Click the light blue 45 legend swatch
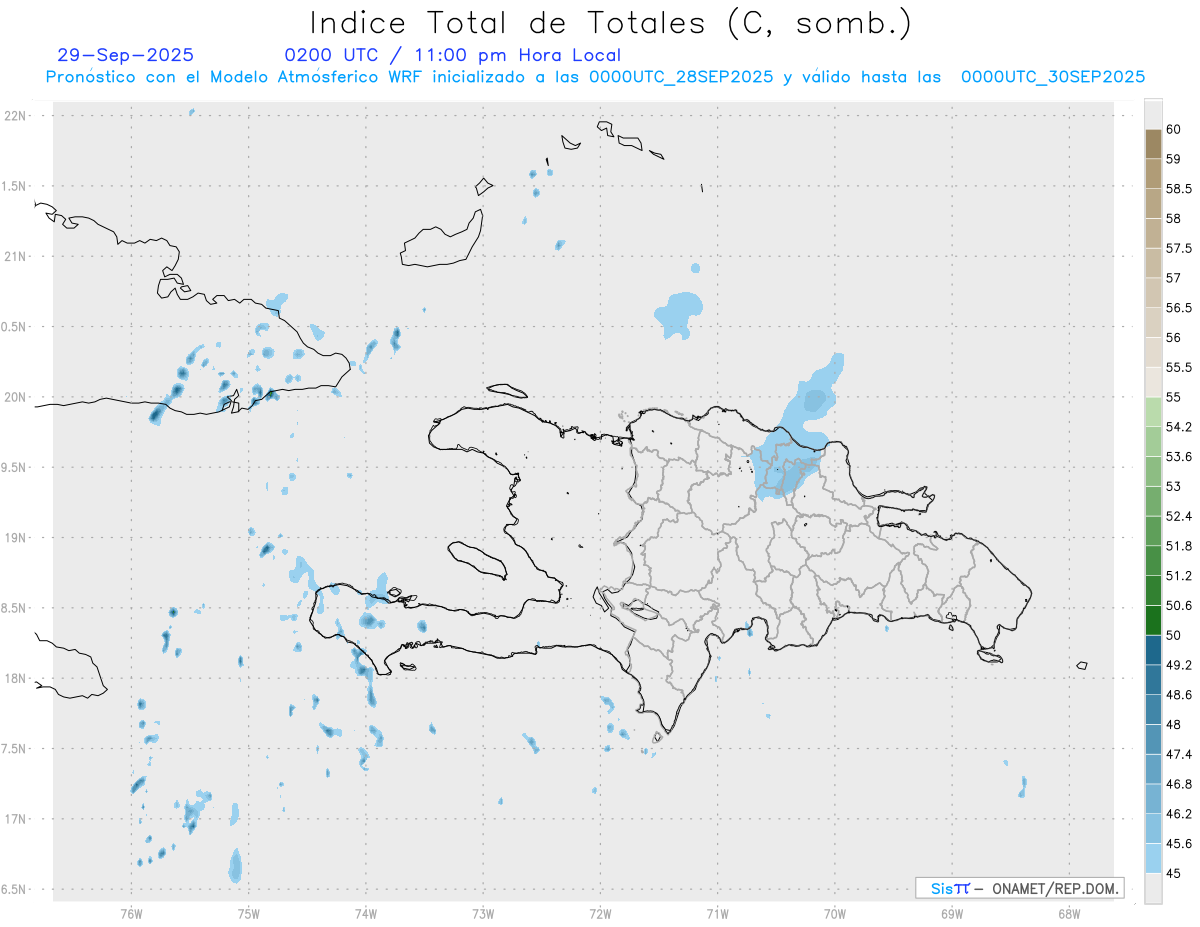 (x=1153, y=859)
